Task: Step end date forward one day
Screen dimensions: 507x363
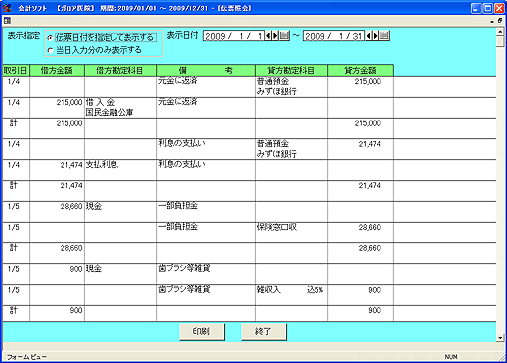Action: click(x=376, y=35)
